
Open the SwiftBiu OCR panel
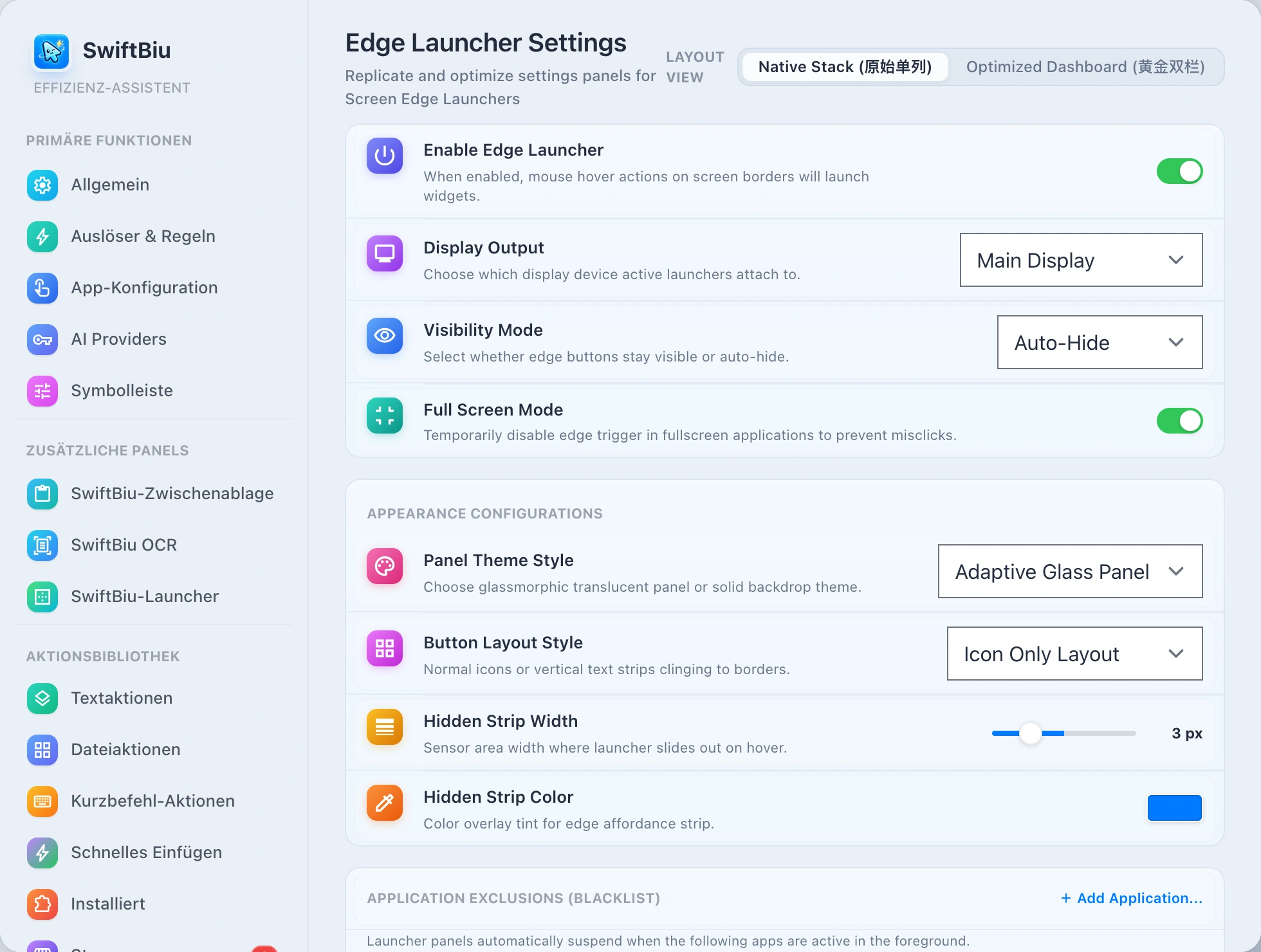(x=154, y=545)
